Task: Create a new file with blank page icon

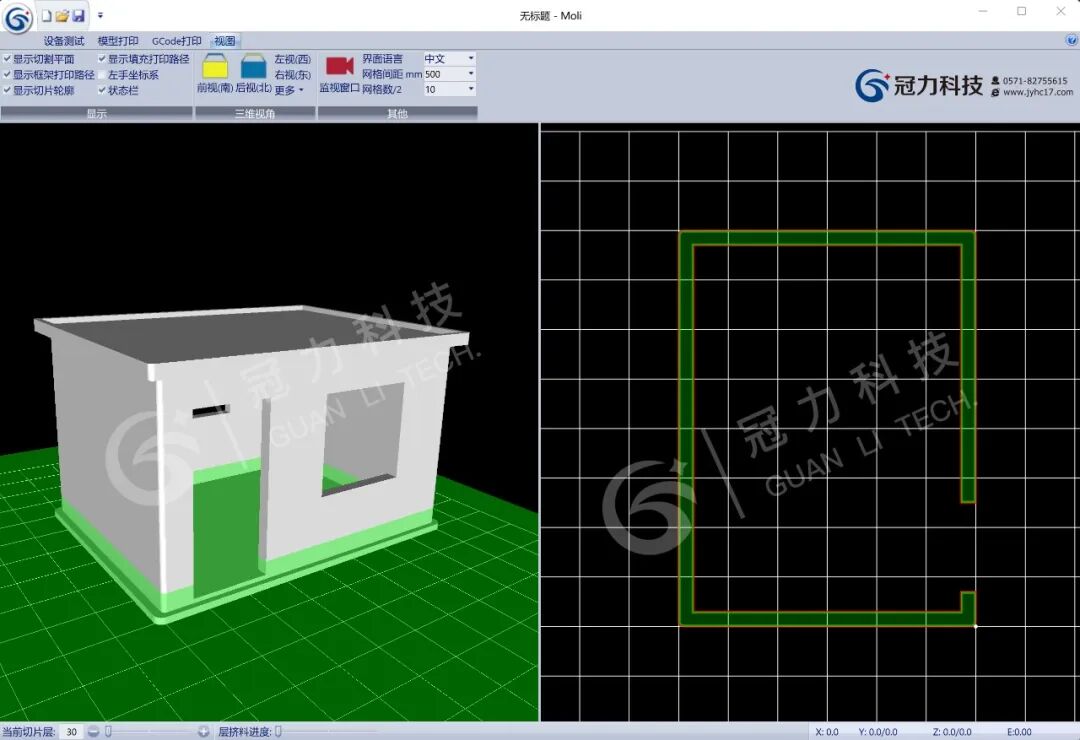Action: point(46,15)
